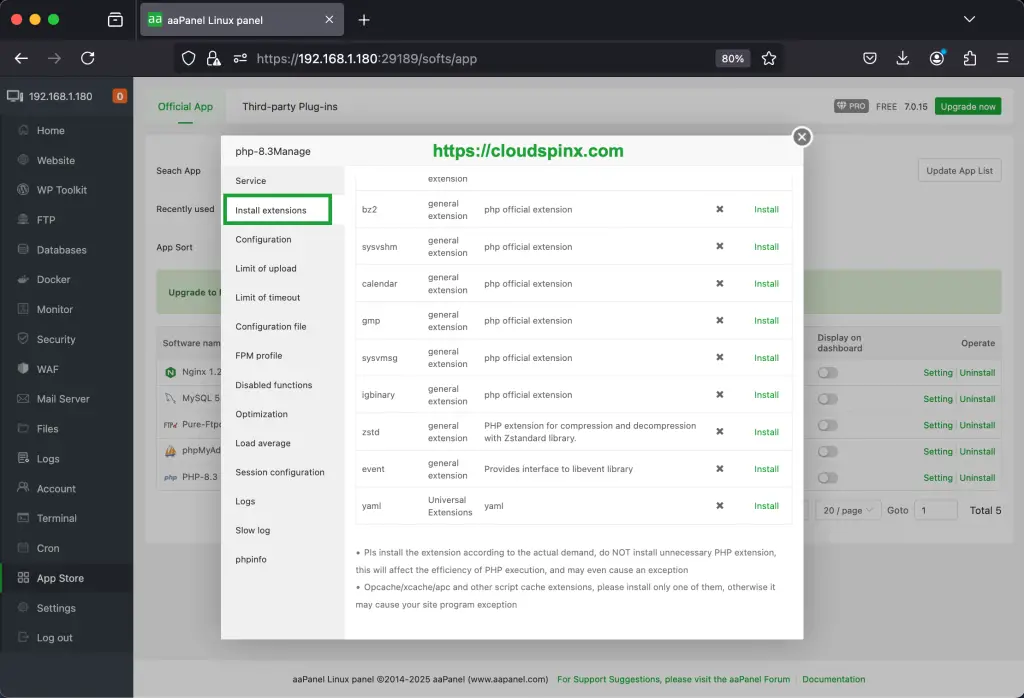1024x698 pixels.
Task: Click the Goto page number field
Action: 936,510
